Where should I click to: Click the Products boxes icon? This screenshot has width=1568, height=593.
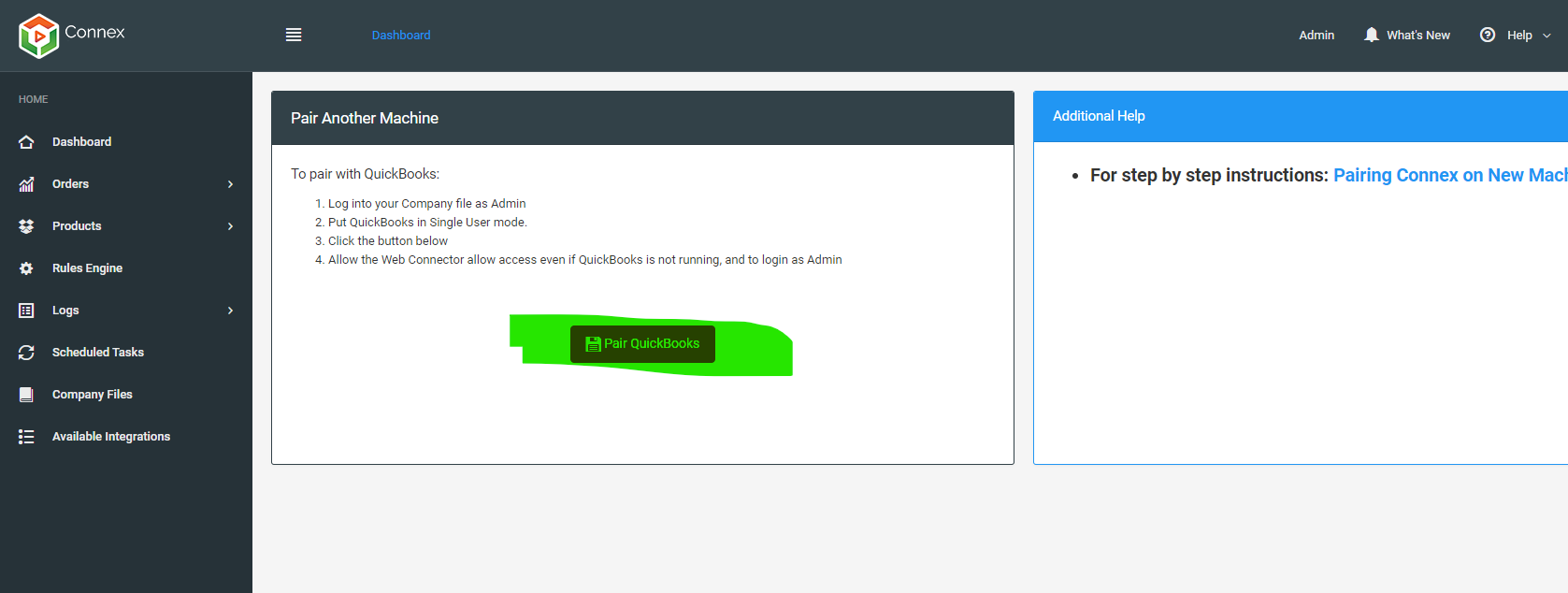[26, 226]
